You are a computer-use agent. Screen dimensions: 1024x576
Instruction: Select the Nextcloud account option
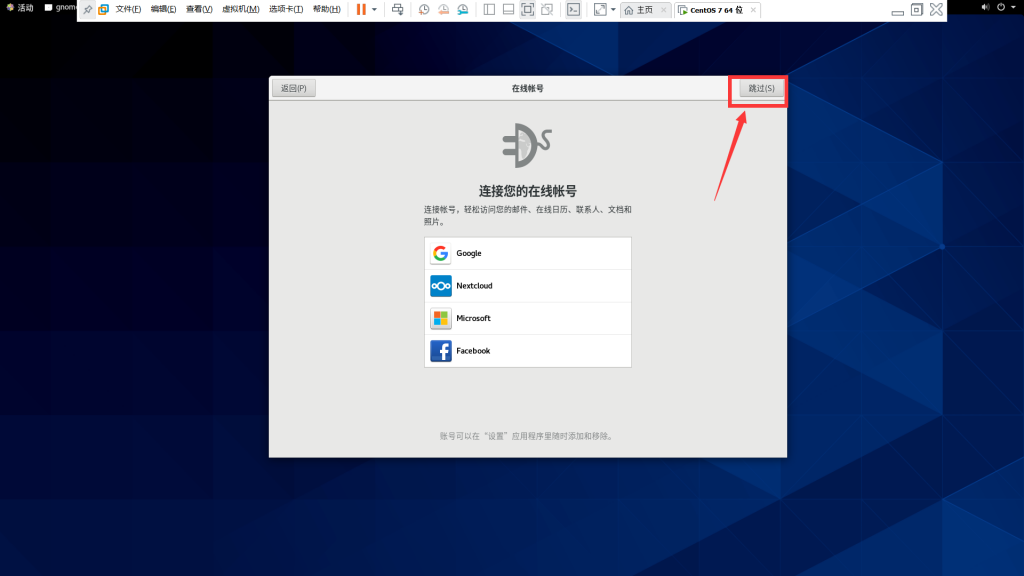(528, 286)
